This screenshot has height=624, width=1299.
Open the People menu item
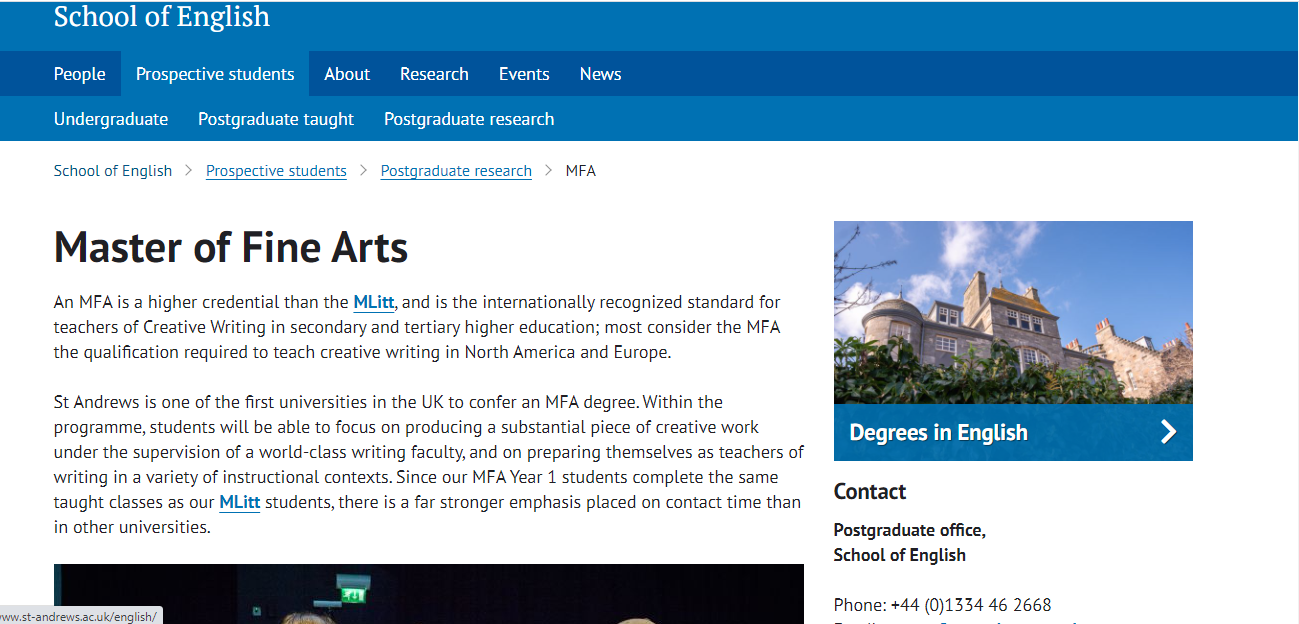click(x=80, y=74)
